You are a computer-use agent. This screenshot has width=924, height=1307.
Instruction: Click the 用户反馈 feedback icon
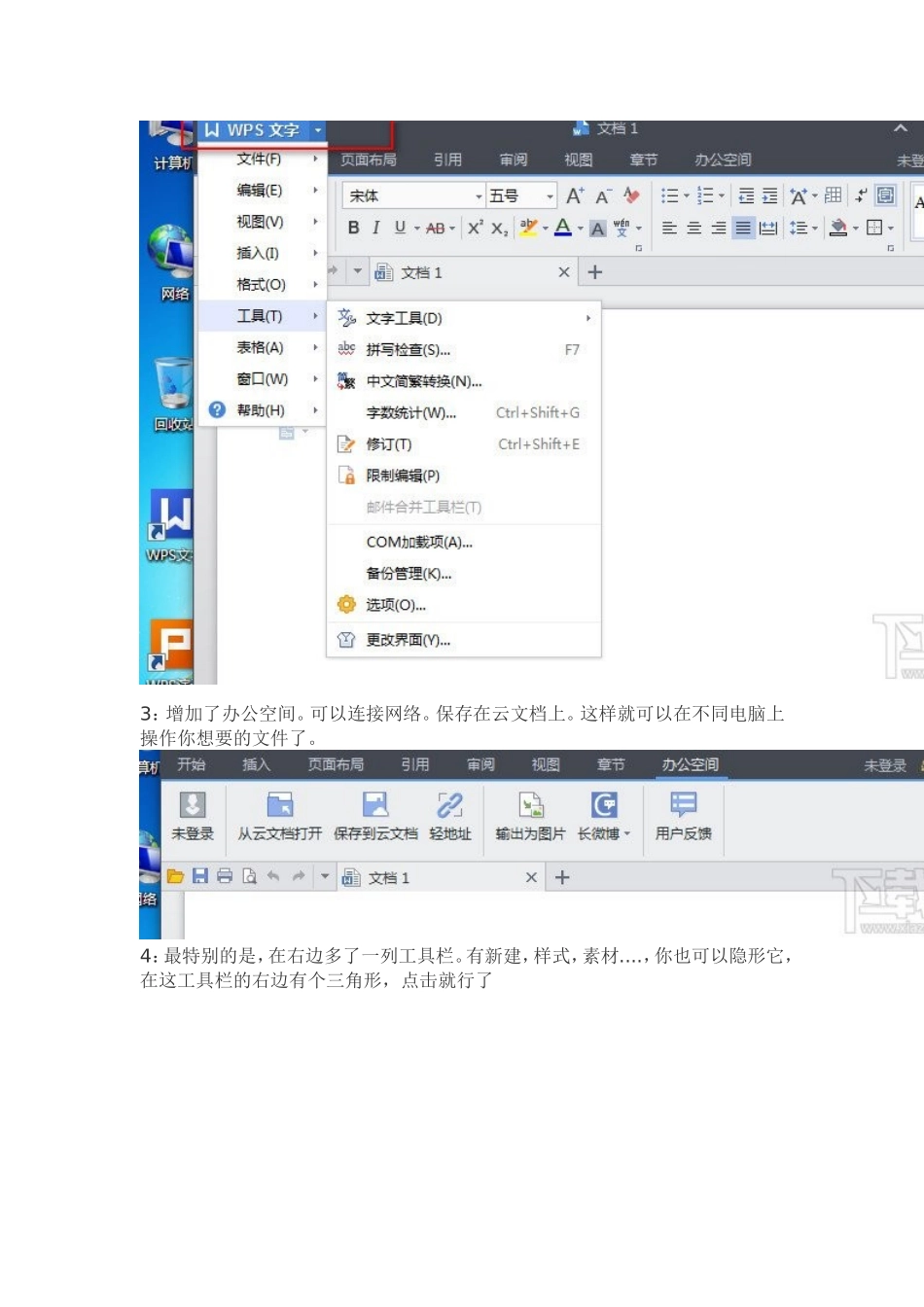coord(684,804)
